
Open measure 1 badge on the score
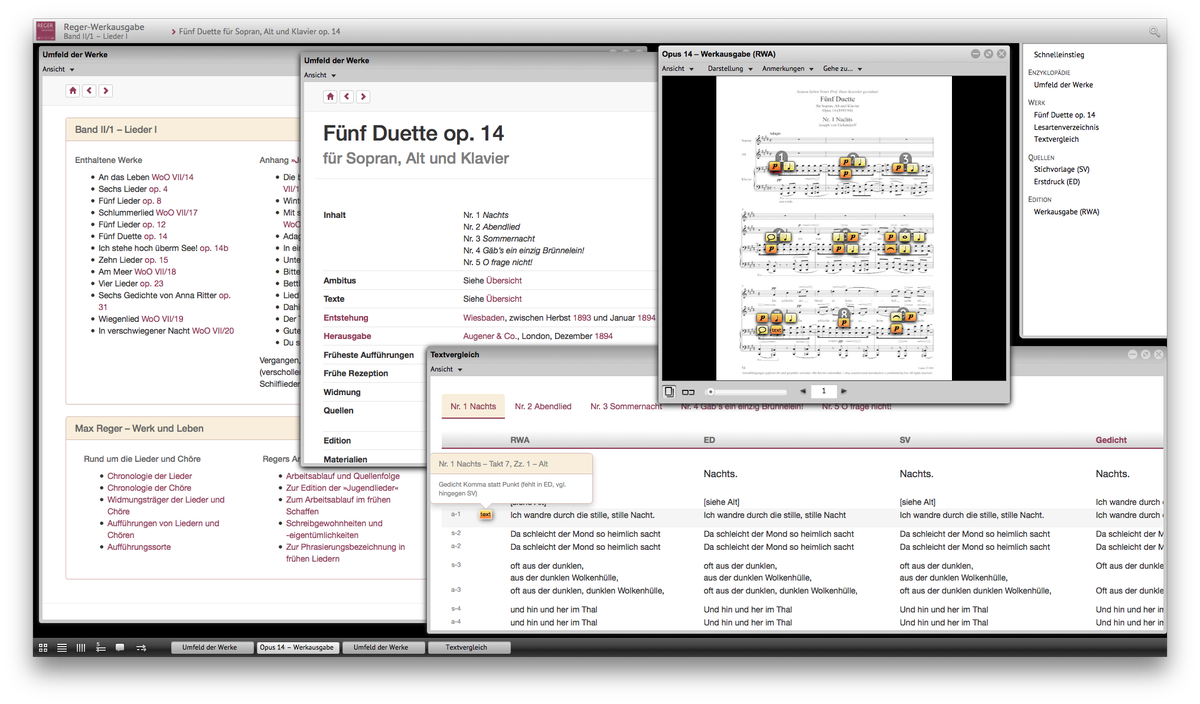pyautogui.click(x=782, y=158)
